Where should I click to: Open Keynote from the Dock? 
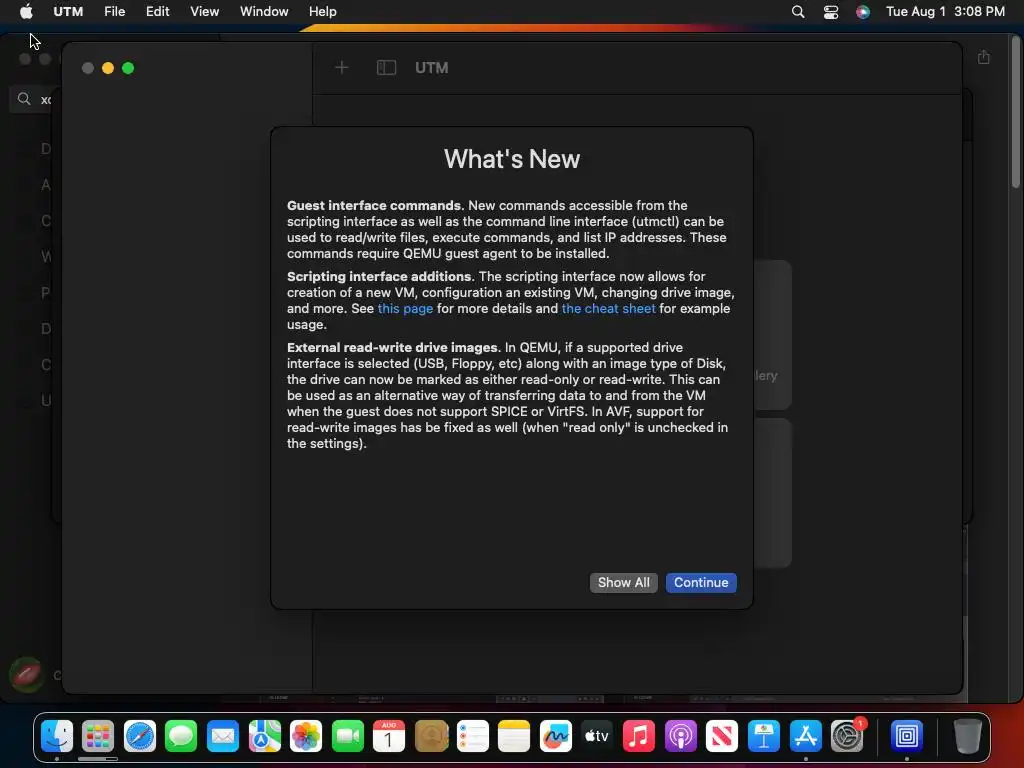(x=763, y=736)
